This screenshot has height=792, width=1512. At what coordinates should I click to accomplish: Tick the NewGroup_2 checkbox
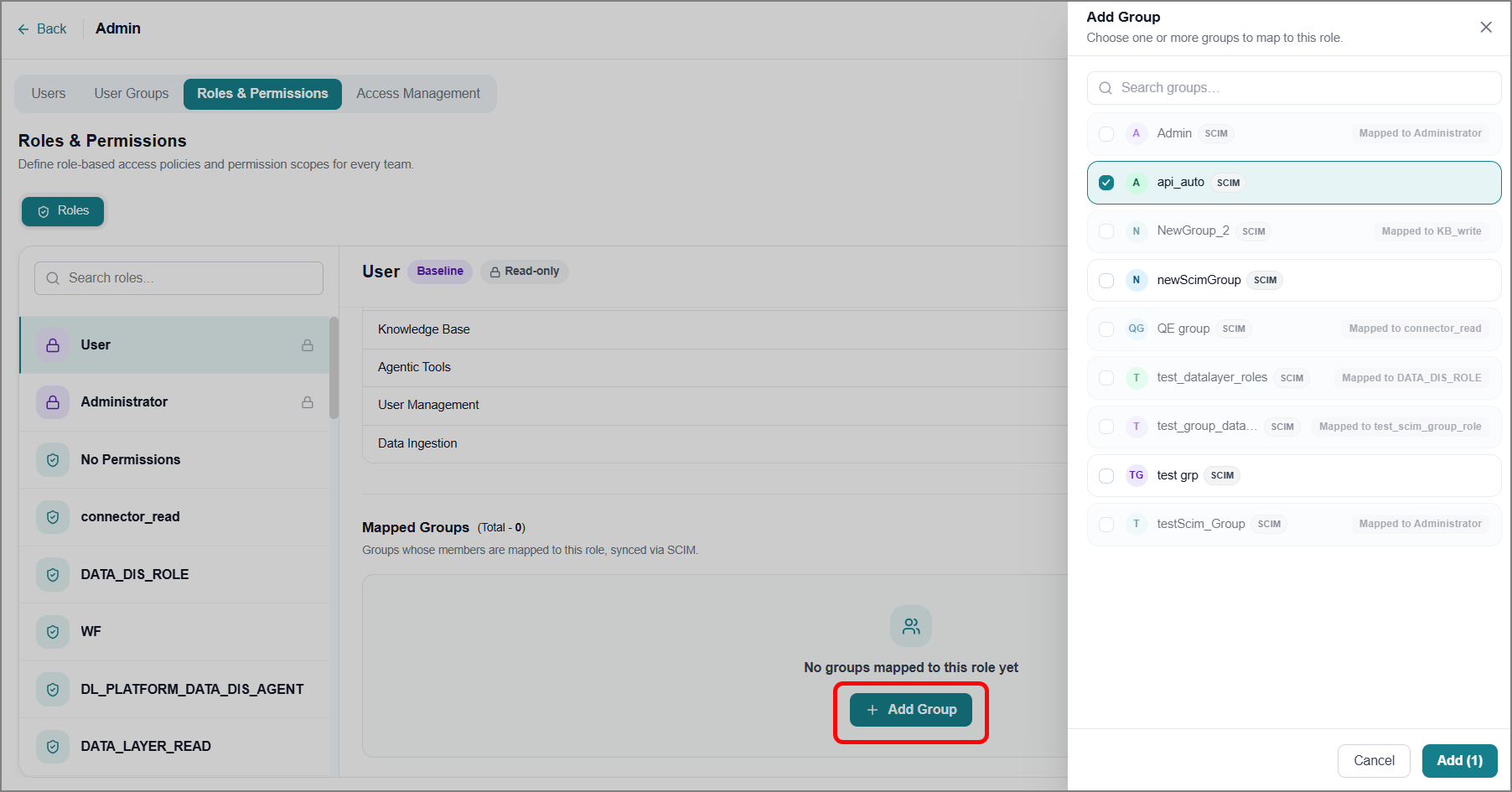pos(1106,231)
